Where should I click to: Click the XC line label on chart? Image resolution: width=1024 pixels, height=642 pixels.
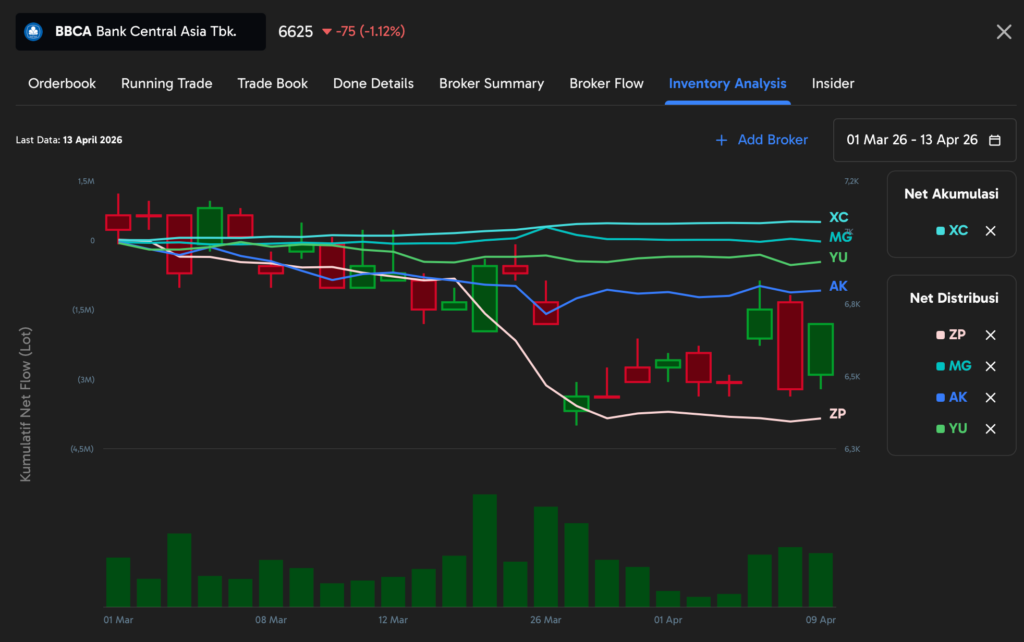tap(839, 217)
